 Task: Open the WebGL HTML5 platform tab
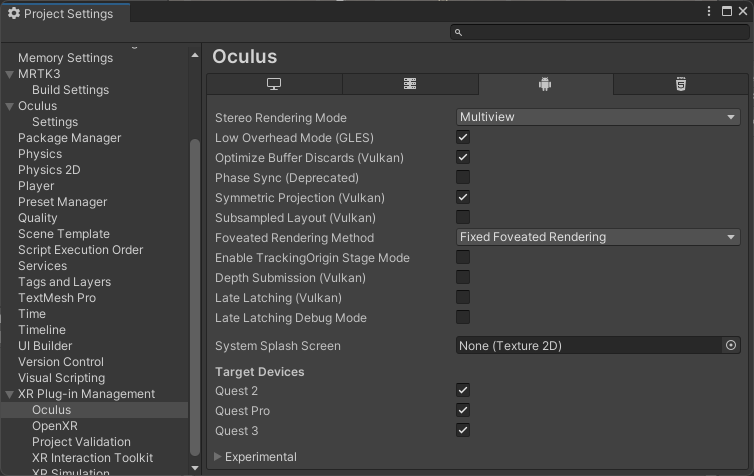click(681, 84)
